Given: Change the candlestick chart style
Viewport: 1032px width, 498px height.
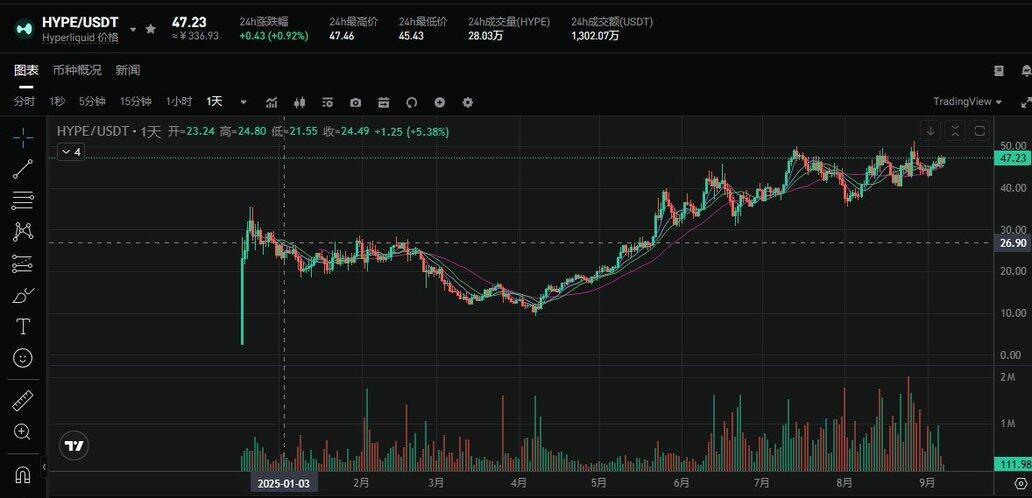Looking at the screenshot, I should point(299,102).
